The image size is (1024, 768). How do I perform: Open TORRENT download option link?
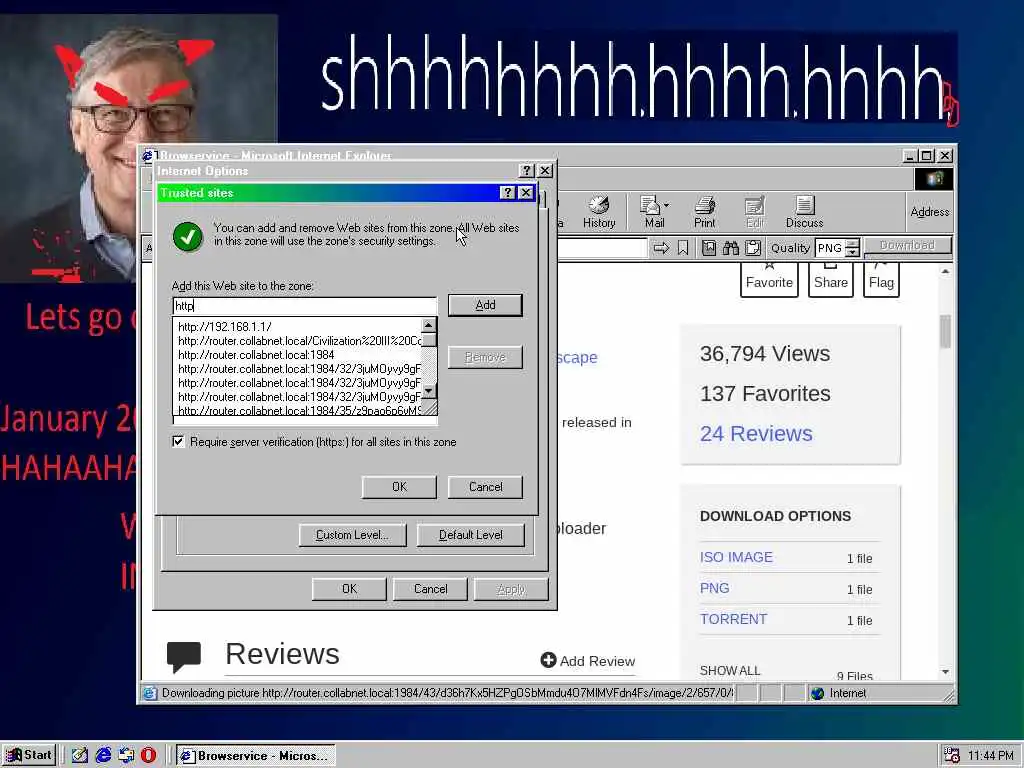tap(733, 619)
